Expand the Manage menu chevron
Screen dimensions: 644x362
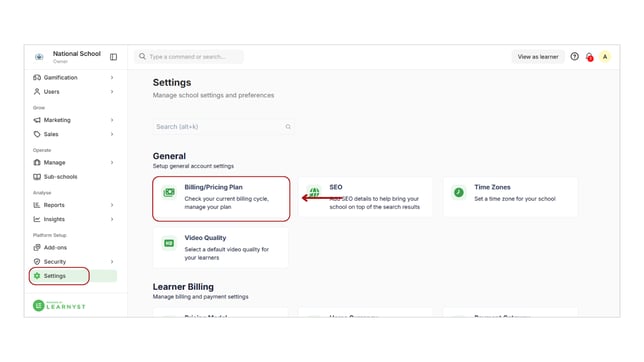[112, 162]
